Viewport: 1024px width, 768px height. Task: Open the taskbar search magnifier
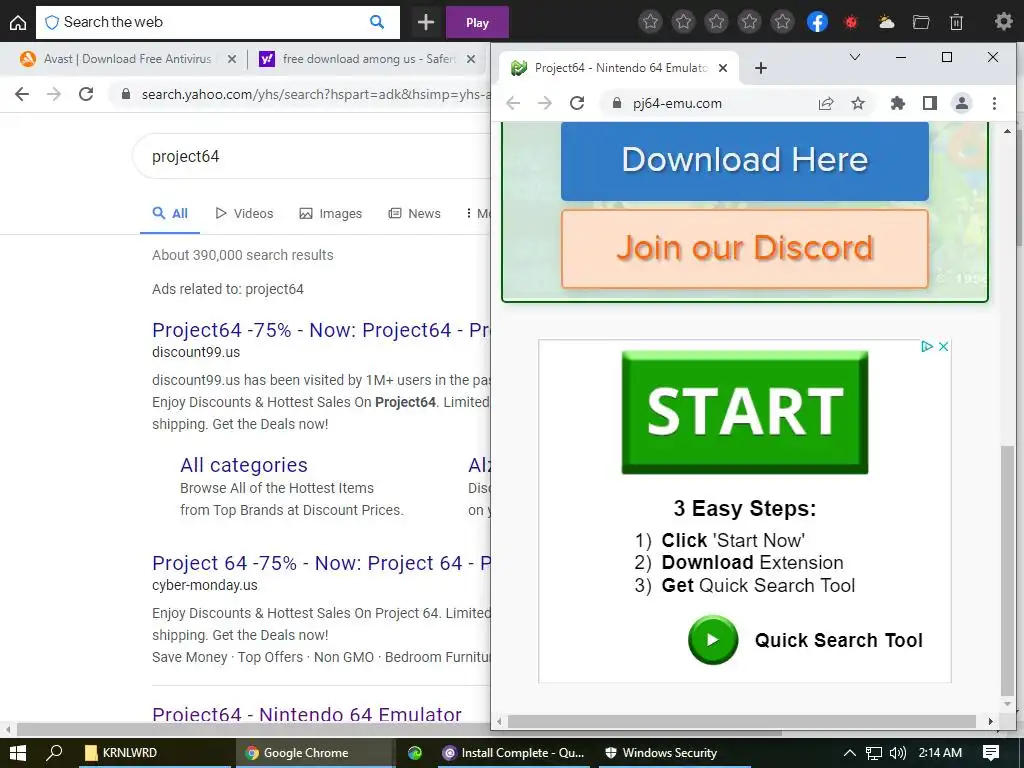(x=54, y=753)
